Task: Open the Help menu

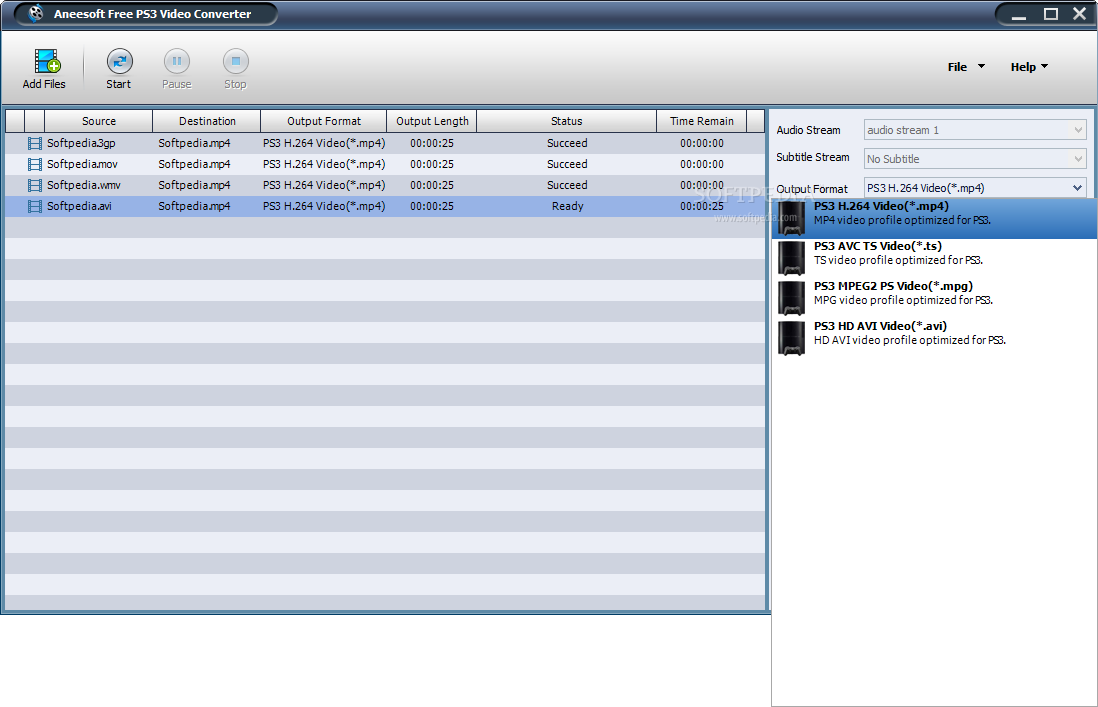Action: (x=1029, y=67)
